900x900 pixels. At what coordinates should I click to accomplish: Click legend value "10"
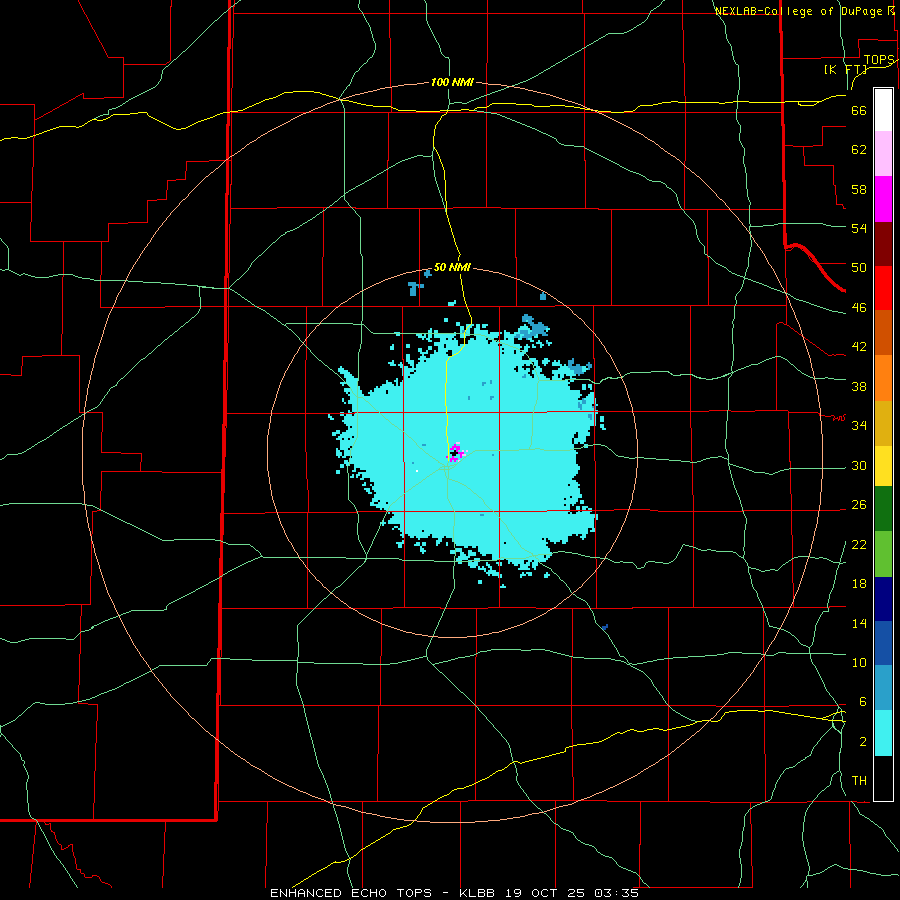click(859, 662)
